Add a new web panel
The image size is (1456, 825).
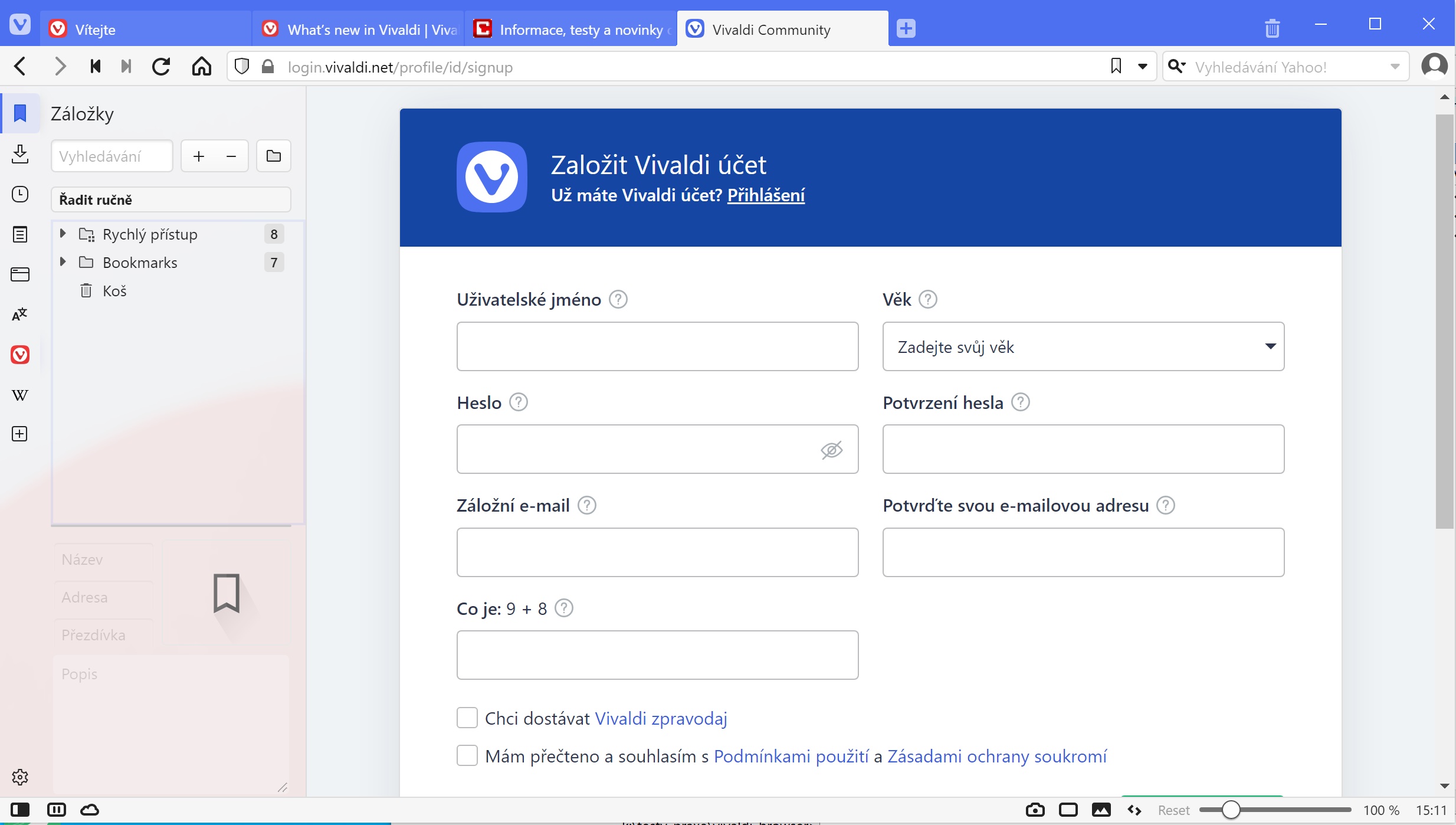pyautogui.click(x=20, y=434)
